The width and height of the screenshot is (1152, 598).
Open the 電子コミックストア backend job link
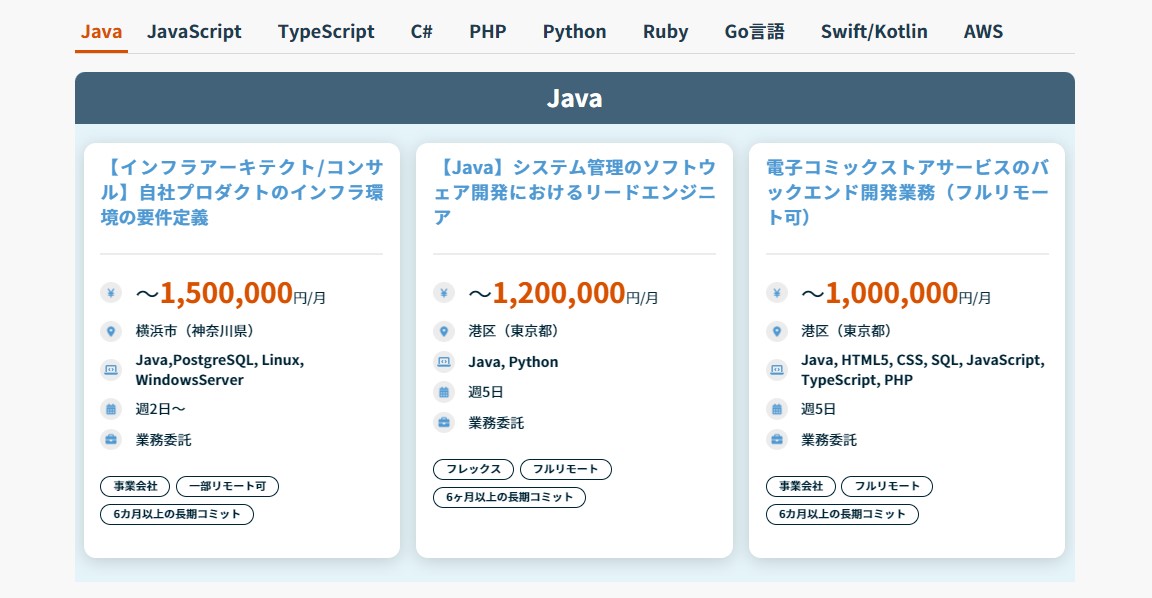907,191
